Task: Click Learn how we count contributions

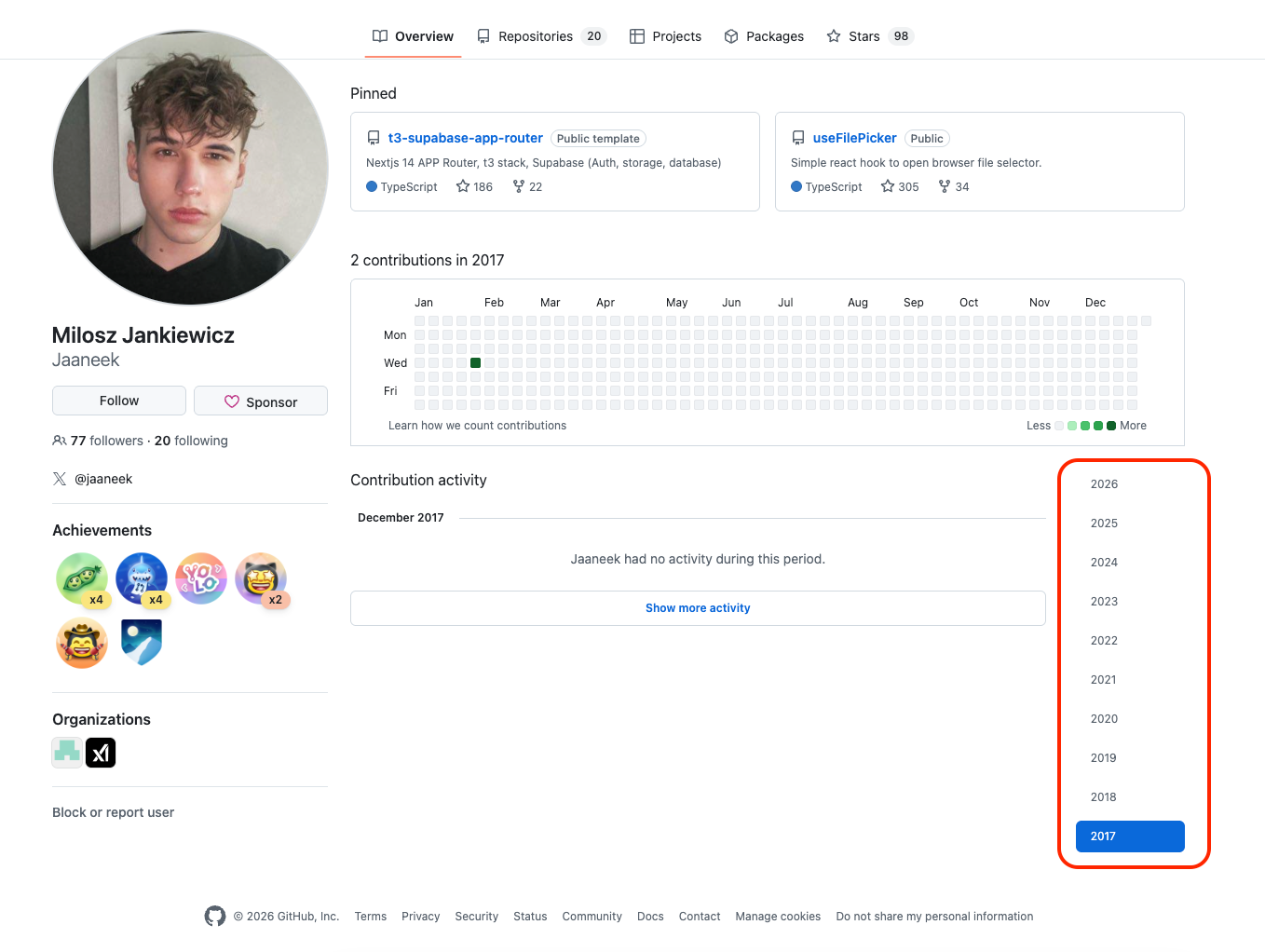Action: [477, 426]
